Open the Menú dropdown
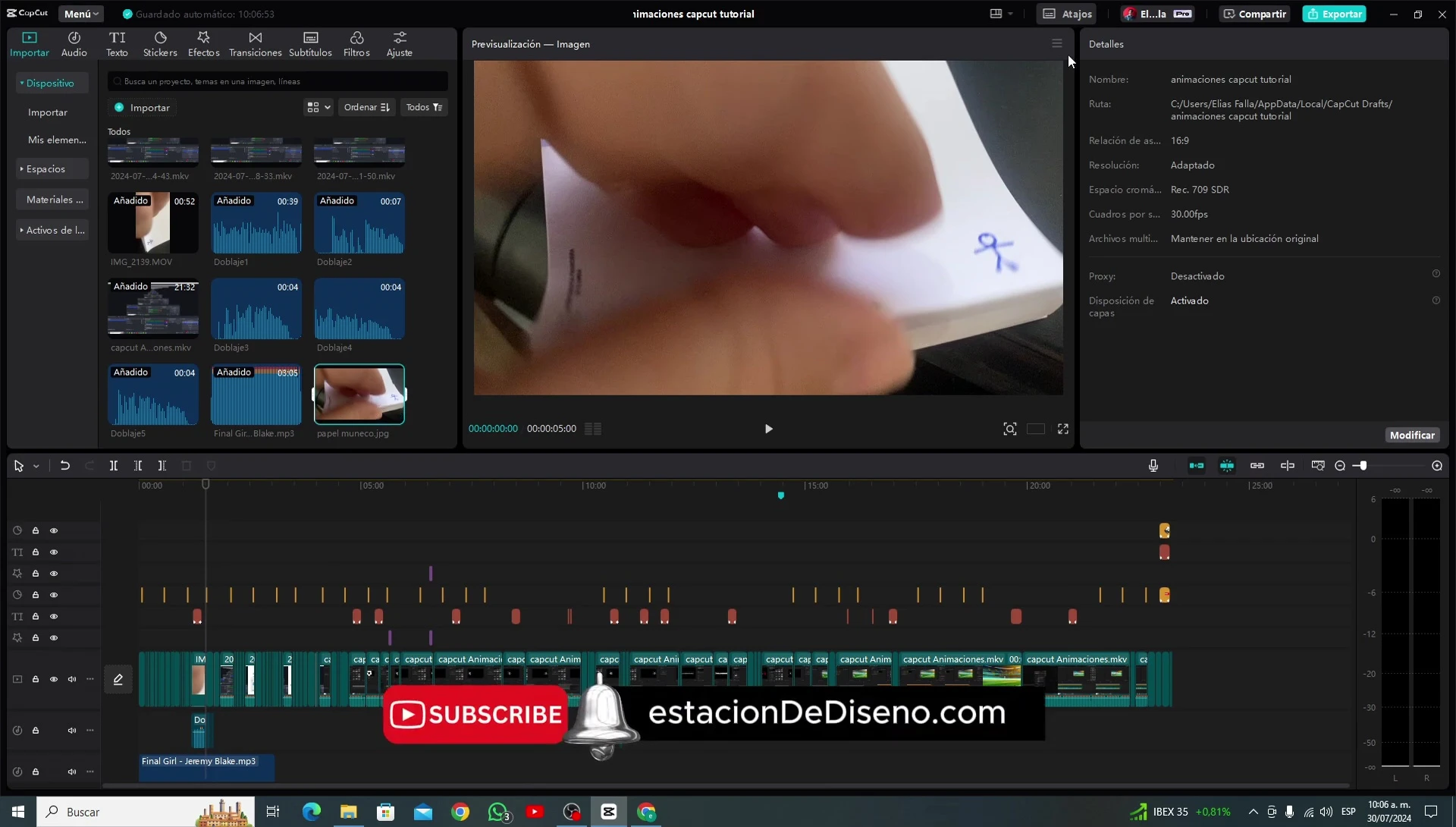The width and height of the screenshot is (1456, 827). point(81,14)
